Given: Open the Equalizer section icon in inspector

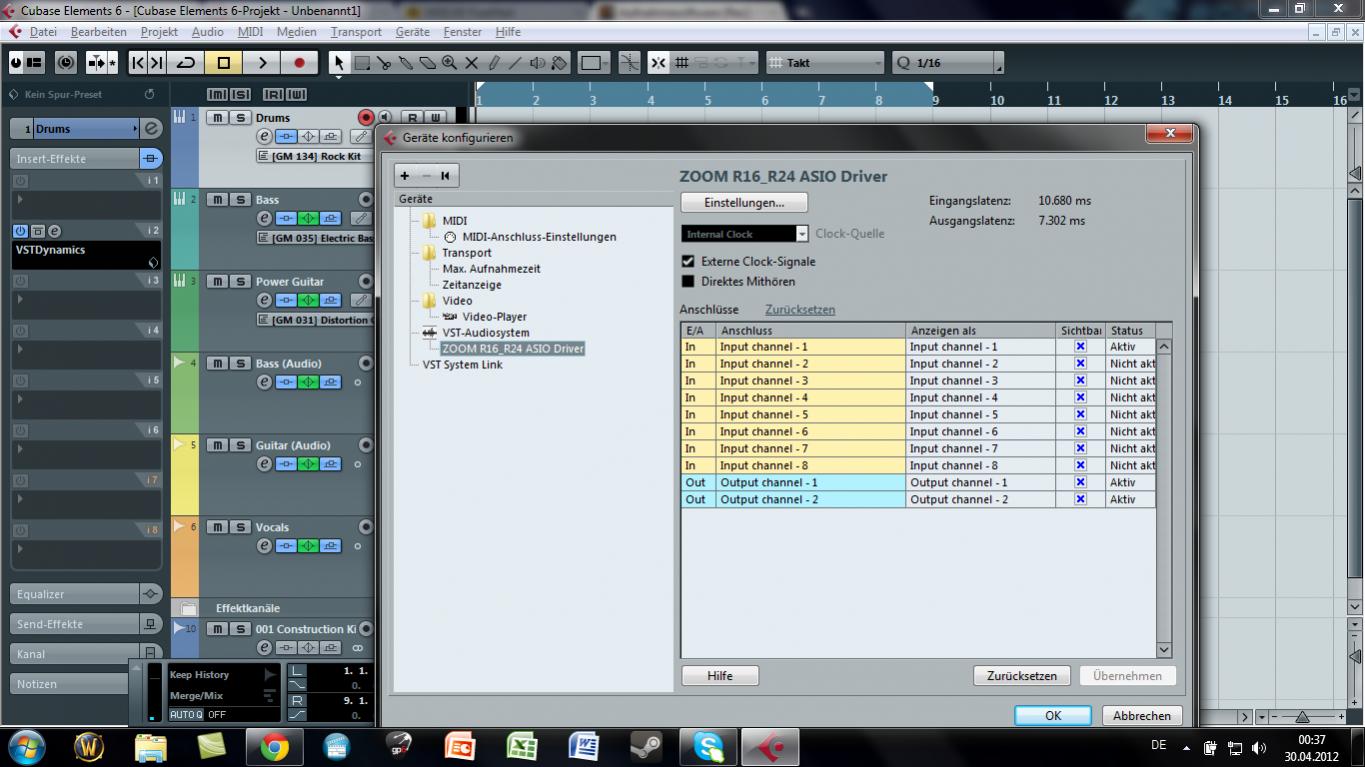Looking at the screenshot, I should pyautogui.click(x=150, y=594).
